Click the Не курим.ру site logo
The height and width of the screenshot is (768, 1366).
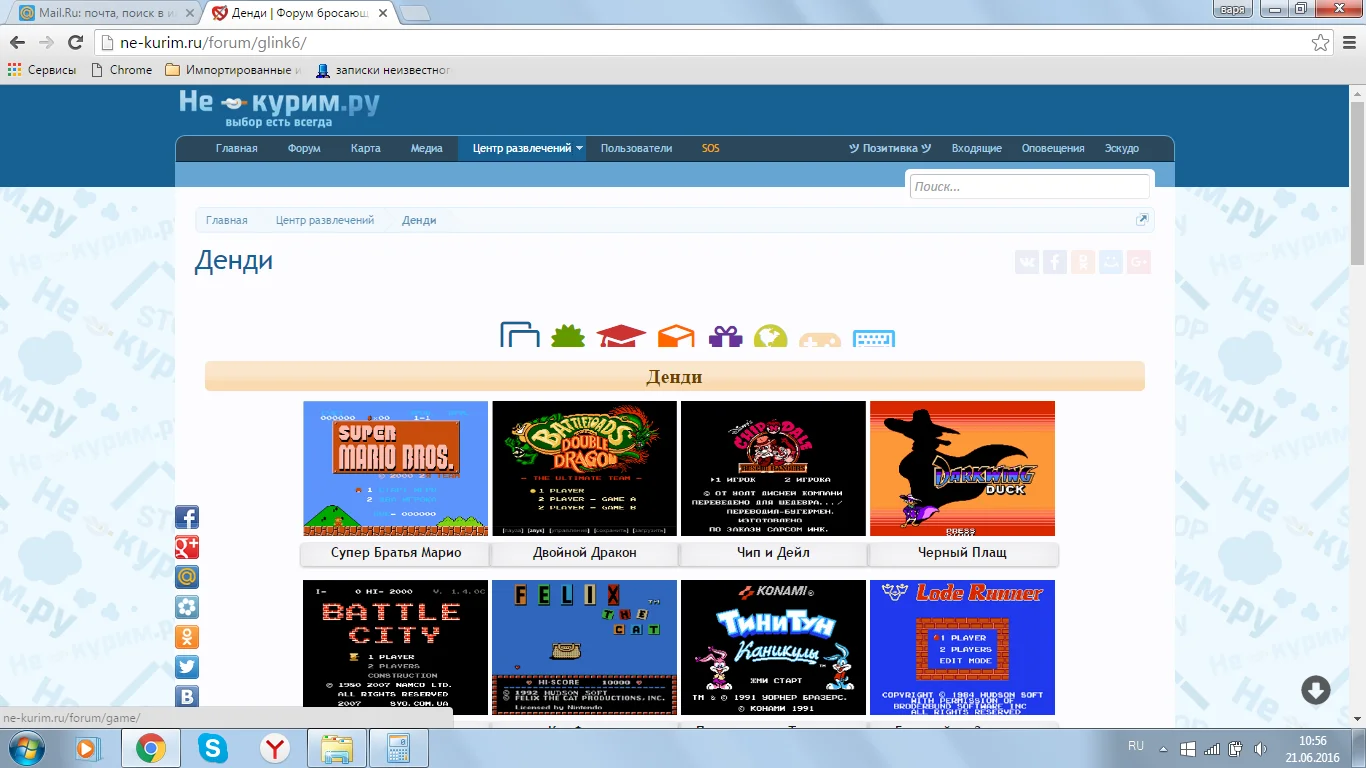[x=279, y=107]
